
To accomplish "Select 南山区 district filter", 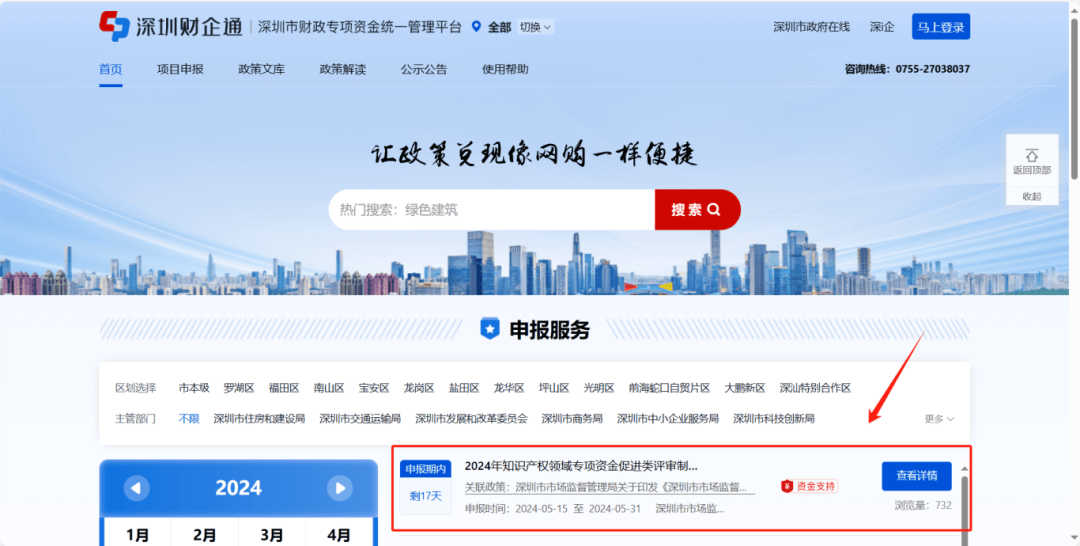I will pyautogui.click(x=329, y=388).
